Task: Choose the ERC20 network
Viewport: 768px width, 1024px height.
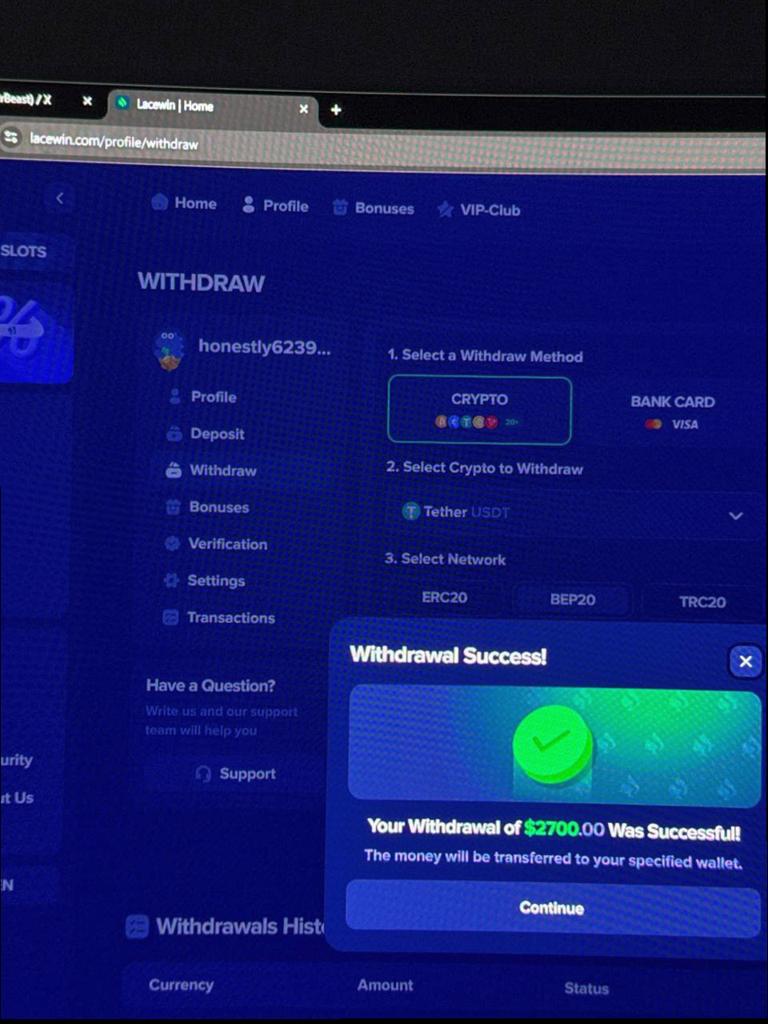Action: point(445,598)
